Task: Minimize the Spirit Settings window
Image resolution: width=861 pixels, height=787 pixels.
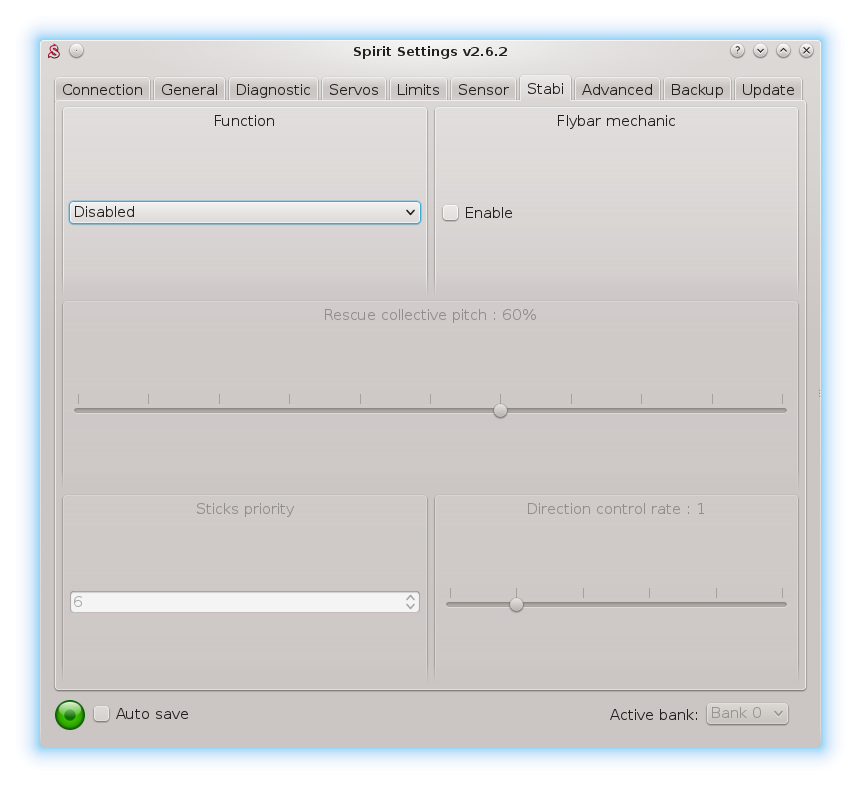Action: point(760,51)
